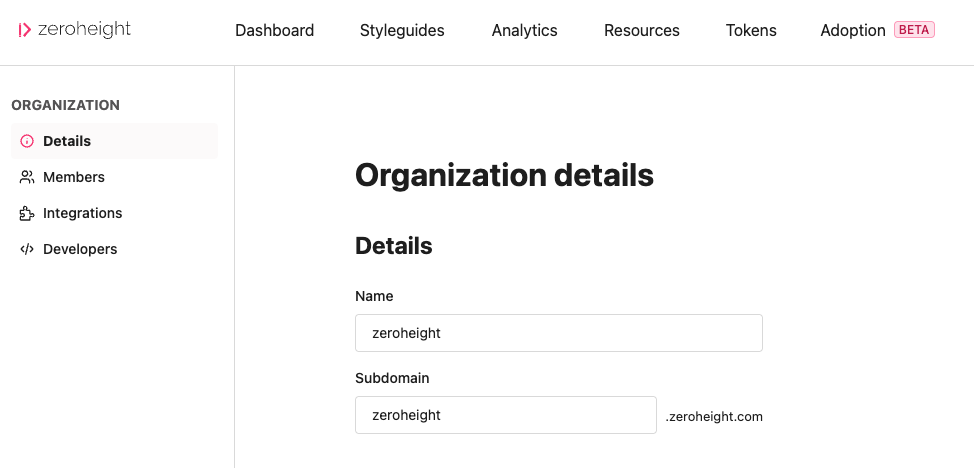
Task: Go to the Analytics tab
Action: pos(524,31)
